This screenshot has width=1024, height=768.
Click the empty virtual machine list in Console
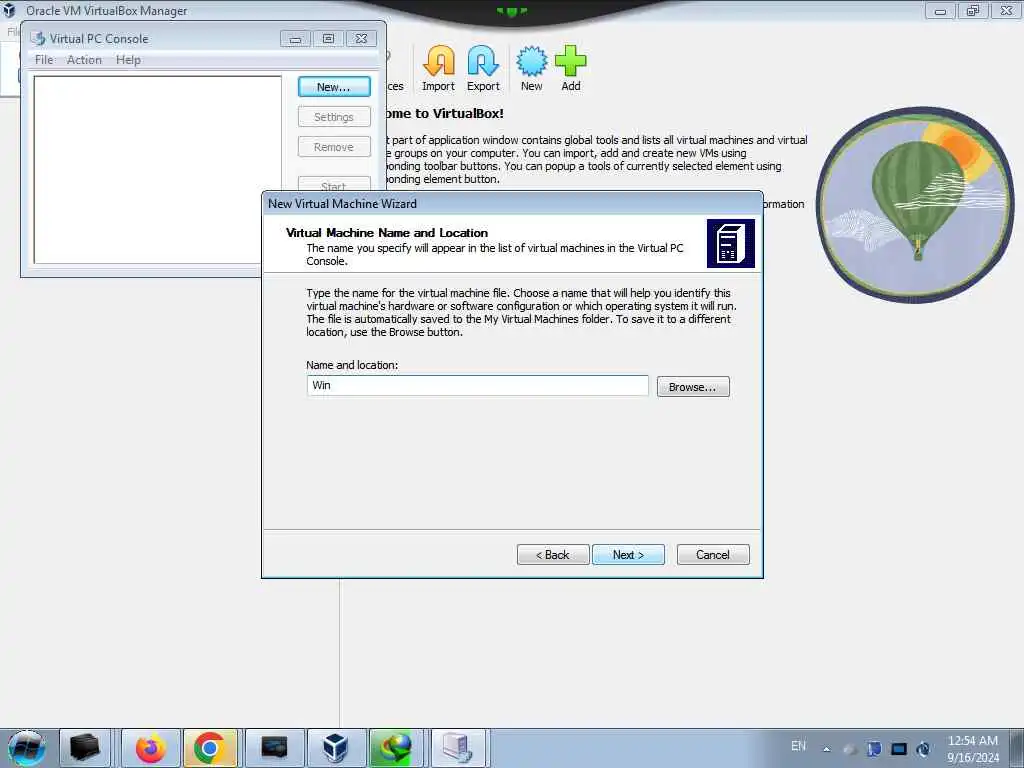[157, 170]
